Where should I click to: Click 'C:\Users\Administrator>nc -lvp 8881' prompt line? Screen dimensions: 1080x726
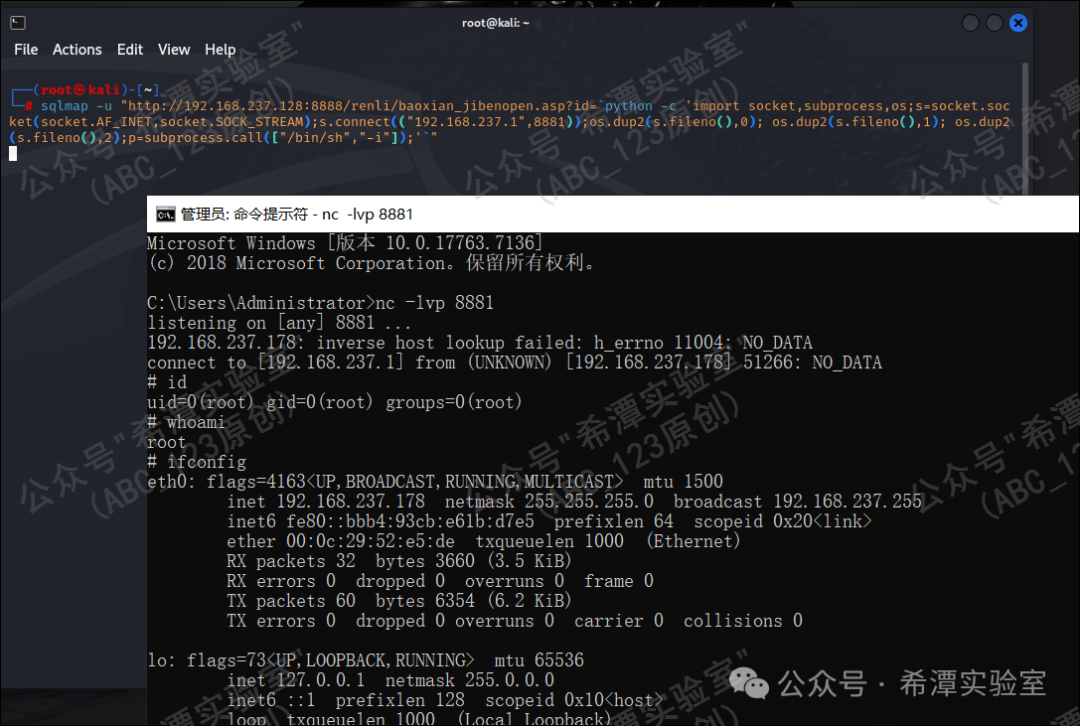(320, 303)
